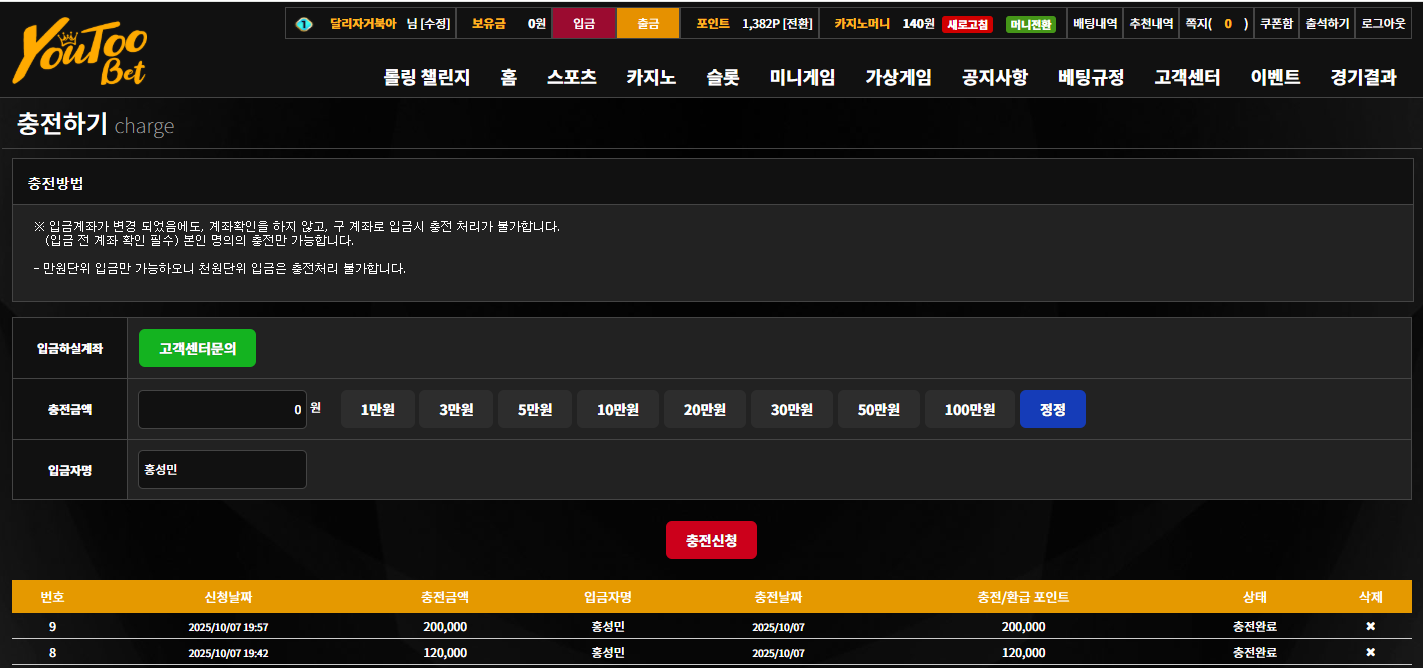Click the green 머니전환 badge
Viewport: 1423px width, 668px height.
1031,24
